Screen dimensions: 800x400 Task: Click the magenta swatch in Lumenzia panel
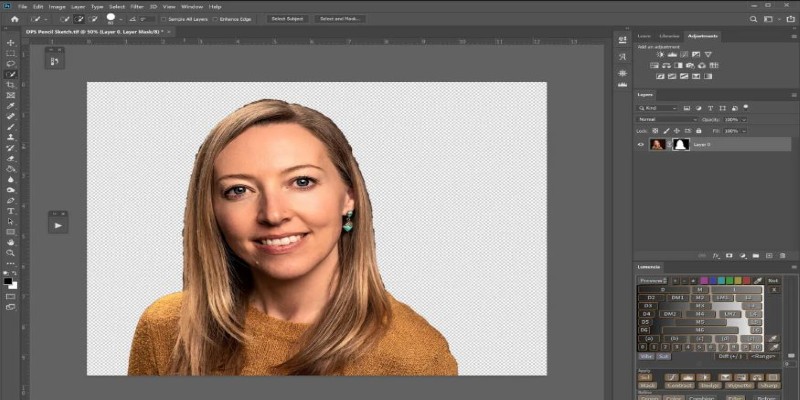(704, 281)
